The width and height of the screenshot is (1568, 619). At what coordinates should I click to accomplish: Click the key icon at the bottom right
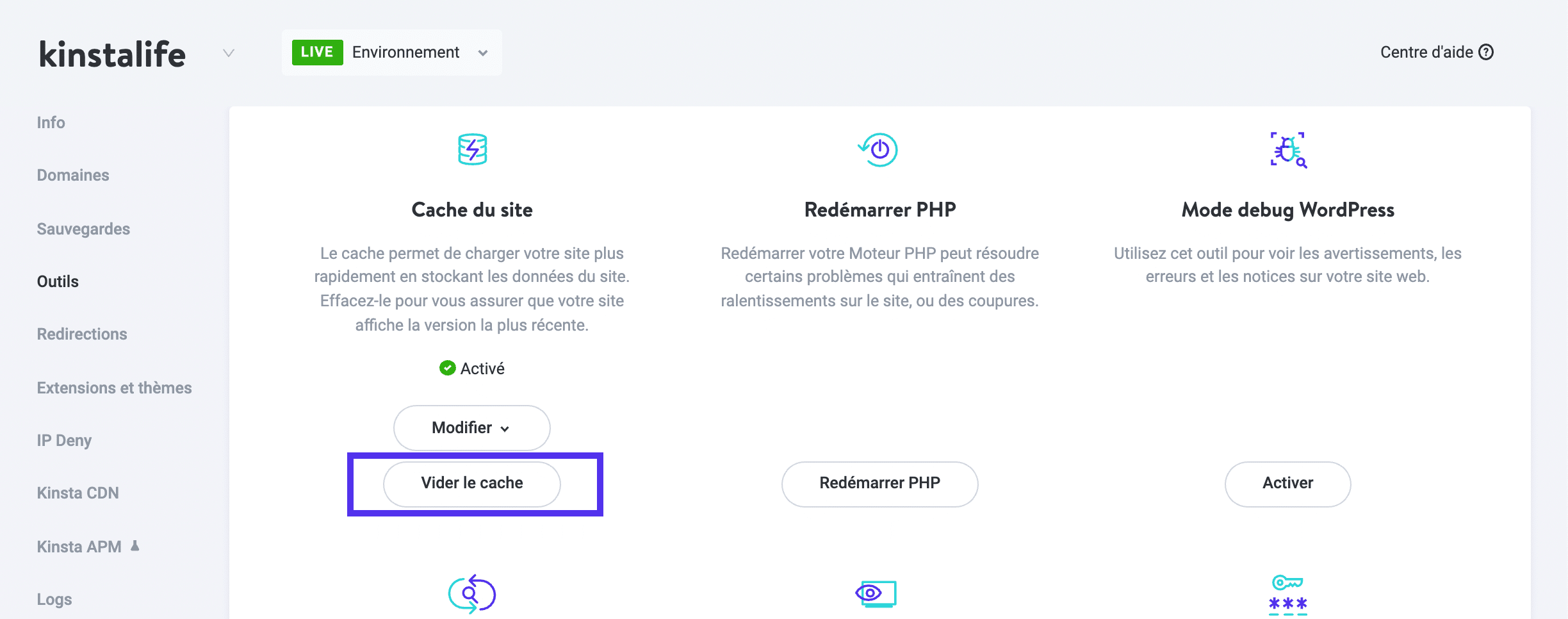(1287, 595)
